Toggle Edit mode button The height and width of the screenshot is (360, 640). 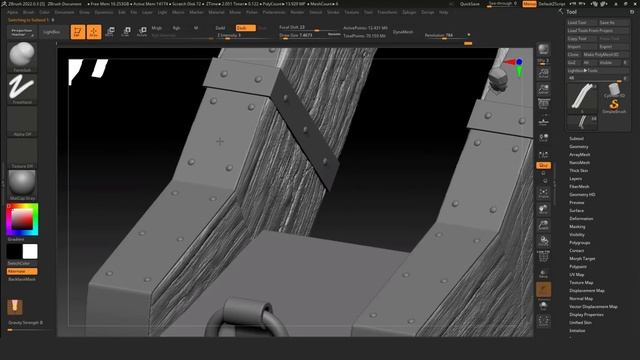coord(78,31)
